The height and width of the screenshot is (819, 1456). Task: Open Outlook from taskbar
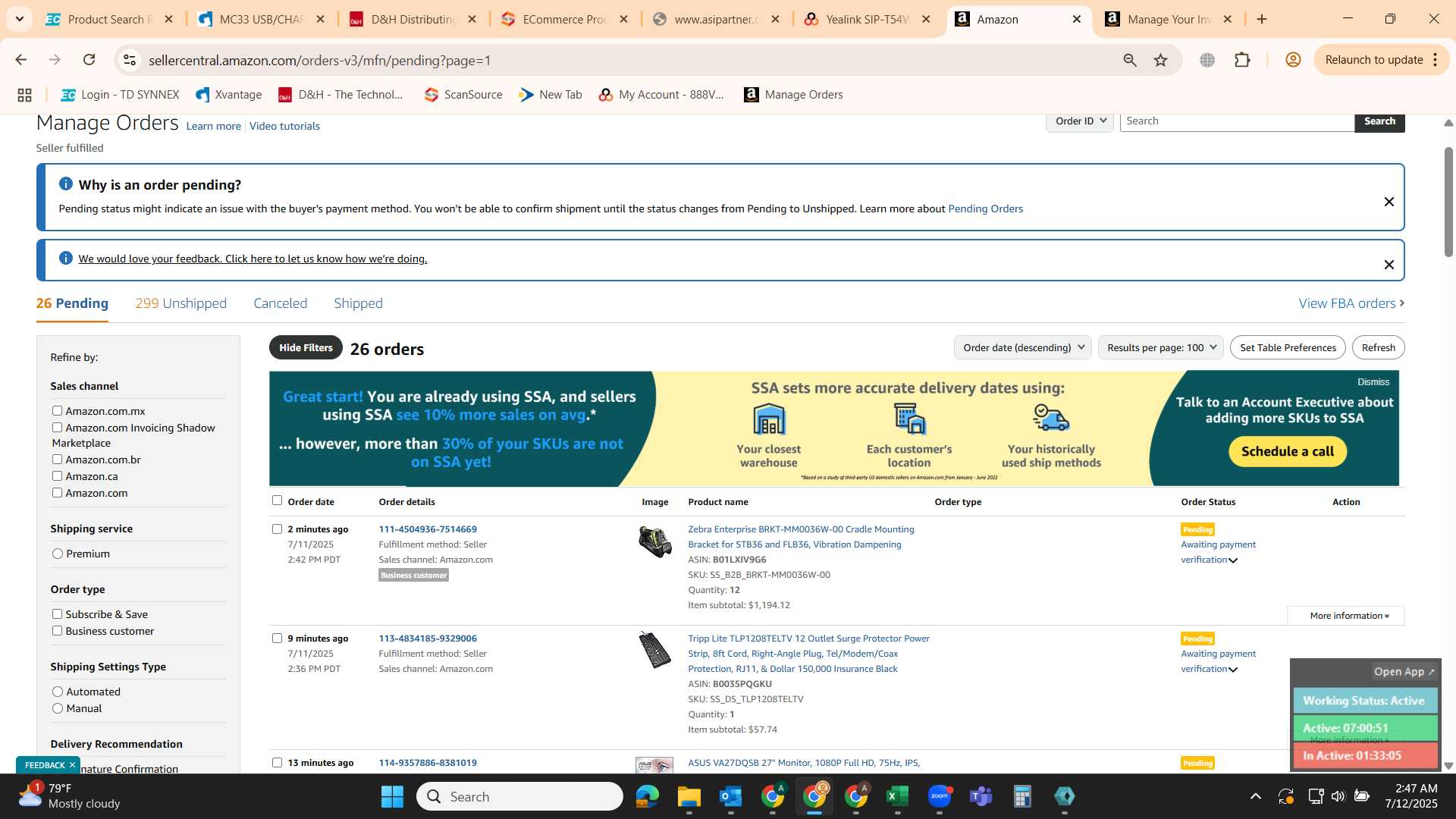730,796
